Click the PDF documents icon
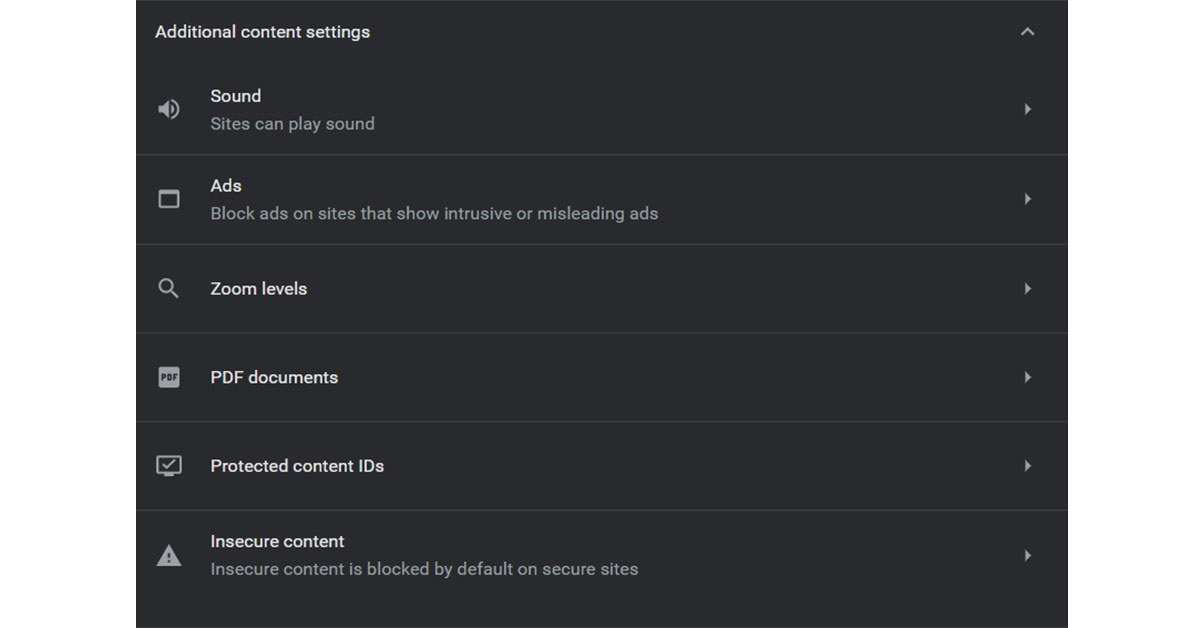Image resolution: width=1200 pixels, height=628 pixels. [x=168, y=377]
